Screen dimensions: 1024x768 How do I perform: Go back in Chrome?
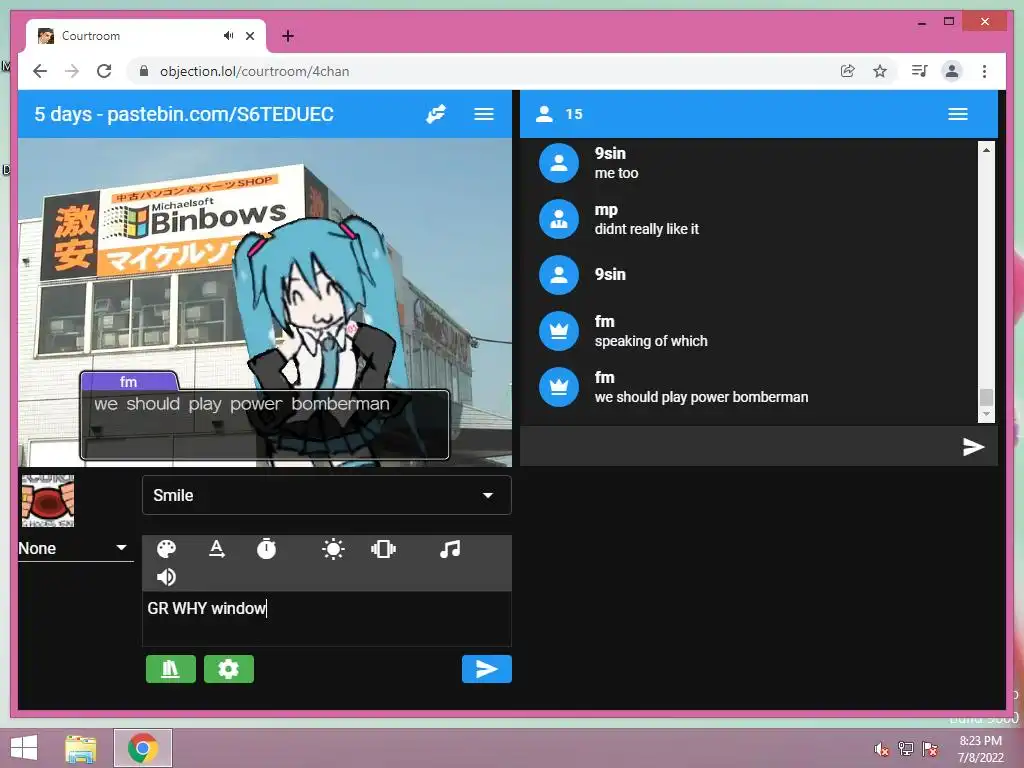point(40,71)
